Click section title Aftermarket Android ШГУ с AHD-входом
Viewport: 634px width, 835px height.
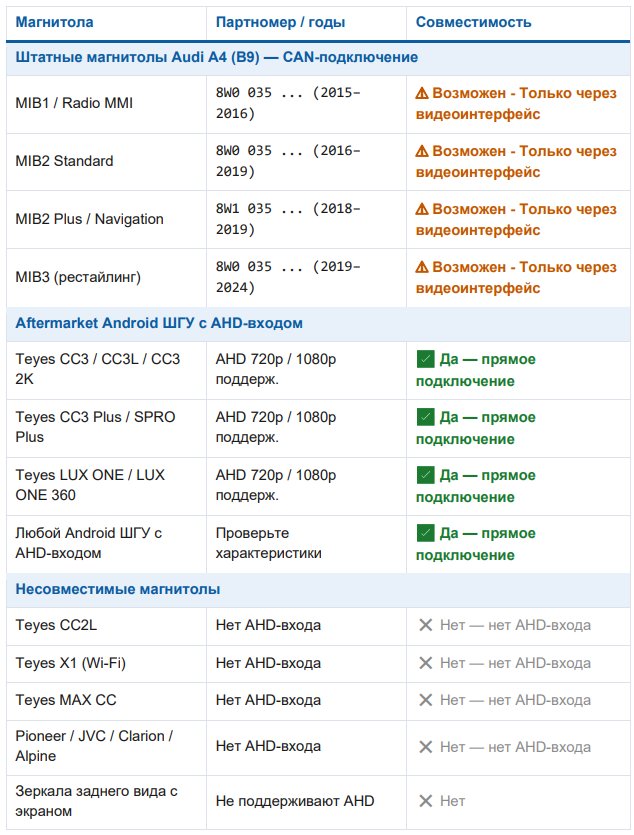(x=159, y=323)
